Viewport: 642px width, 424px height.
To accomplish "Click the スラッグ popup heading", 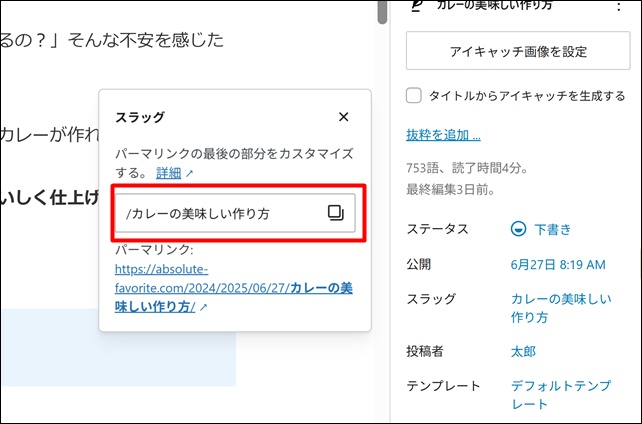I will [x=141, y=117].
